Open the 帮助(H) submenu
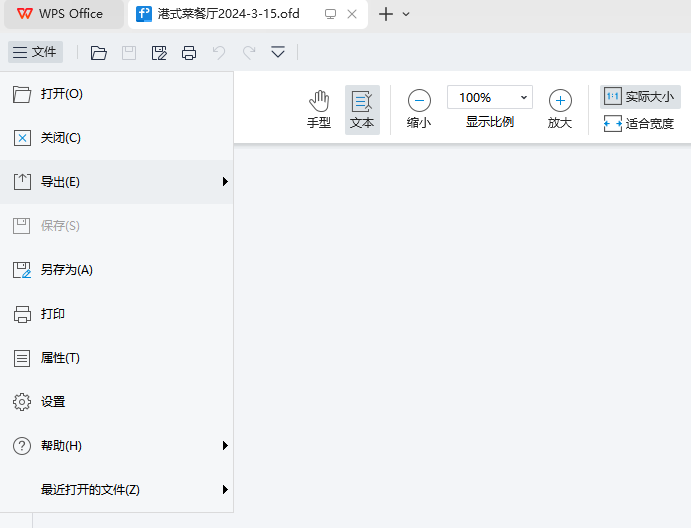Viewport: 691px width, 528px height. pos(116,446)
